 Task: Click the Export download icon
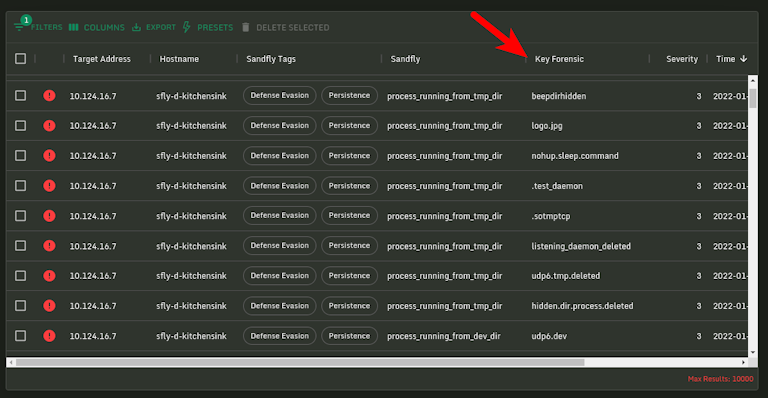coord(136,27)
